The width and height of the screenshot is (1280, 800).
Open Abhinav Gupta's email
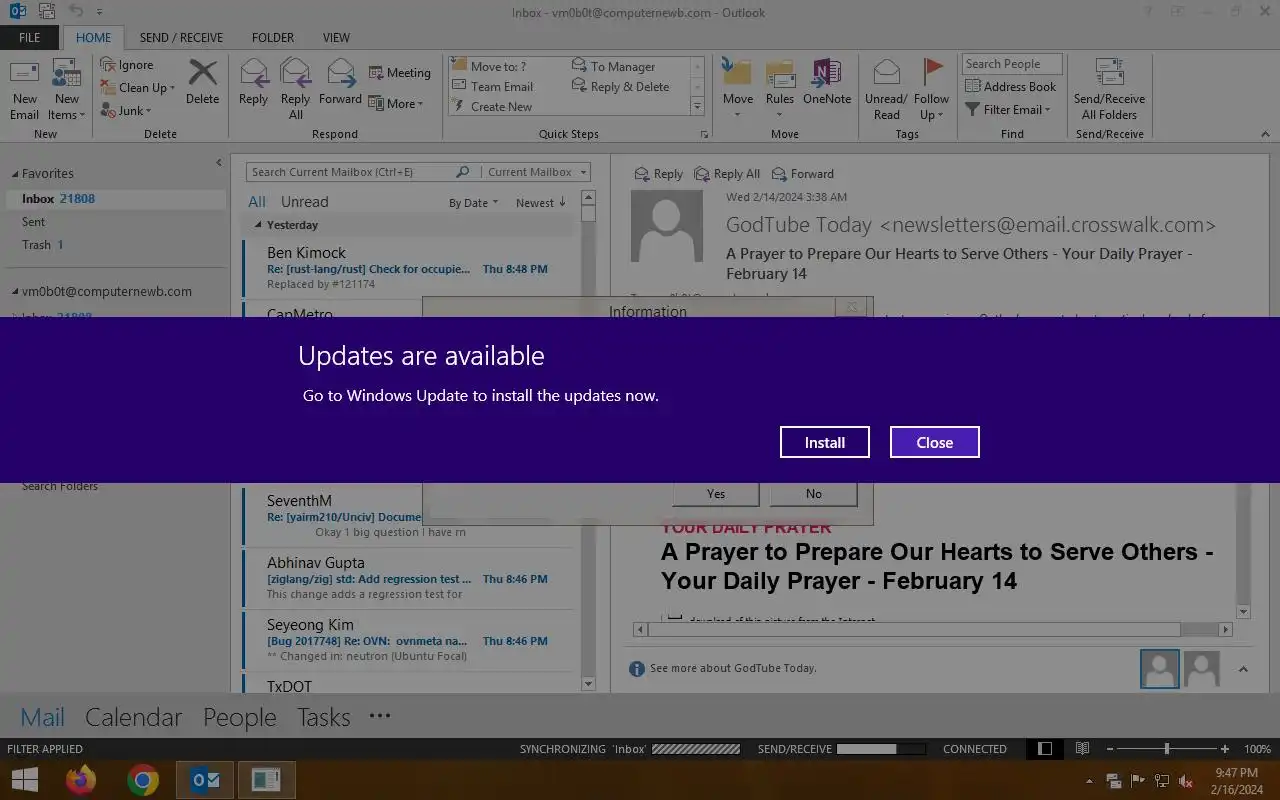point(408,578)
